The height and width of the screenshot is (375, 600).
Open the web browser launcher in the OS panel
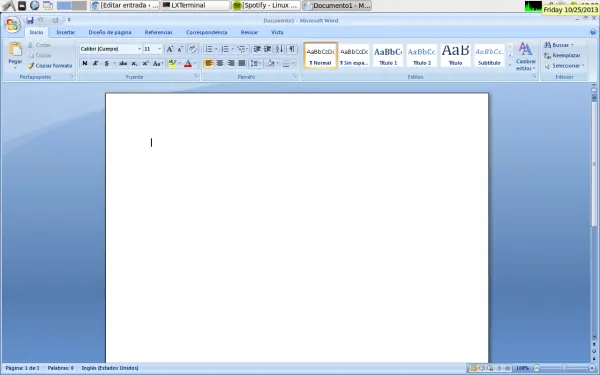pyautogui.click(x=35, y=5)
